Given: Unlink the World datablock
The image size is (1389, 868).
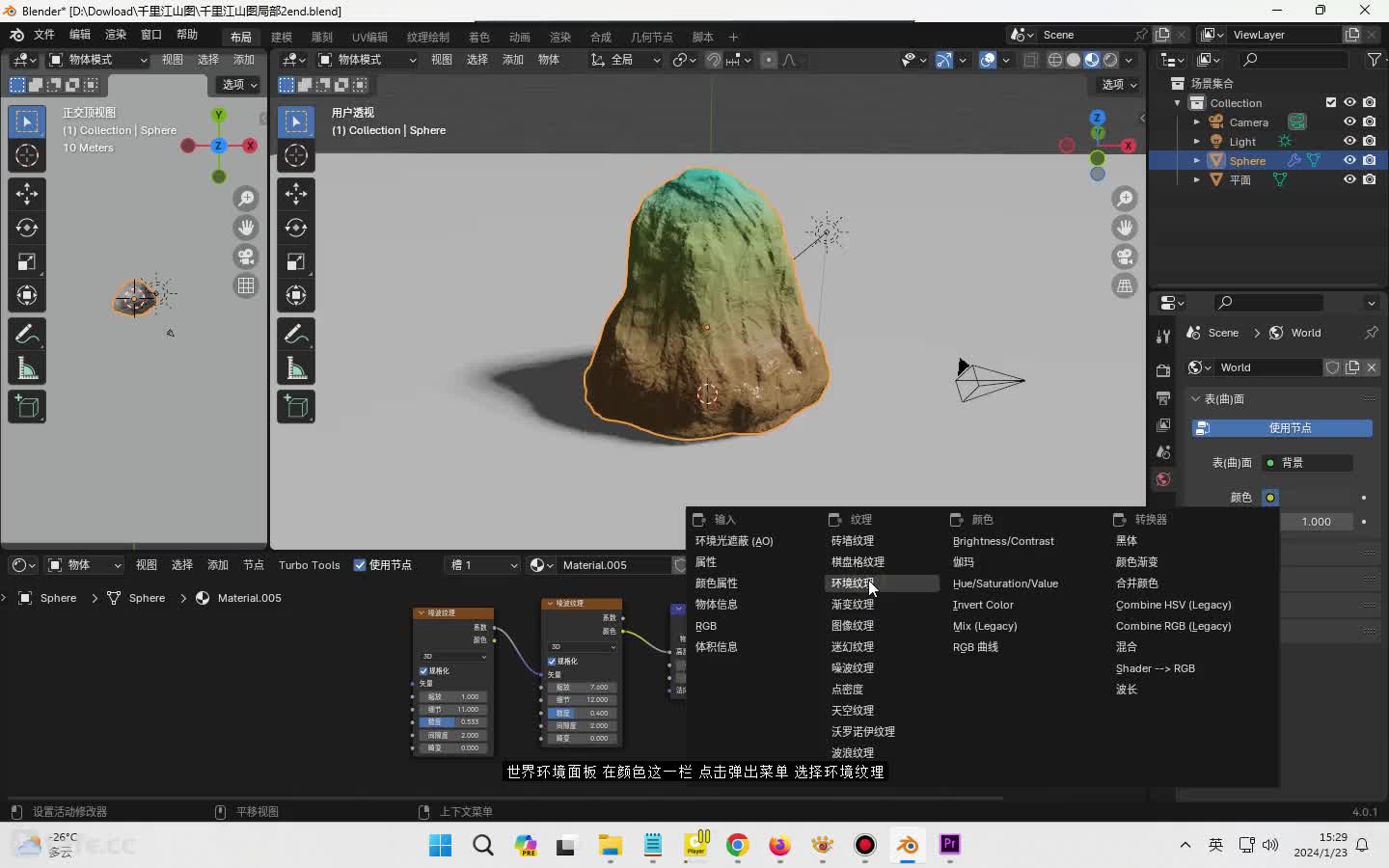Looking at the screenshot, I should (1372, 367).
